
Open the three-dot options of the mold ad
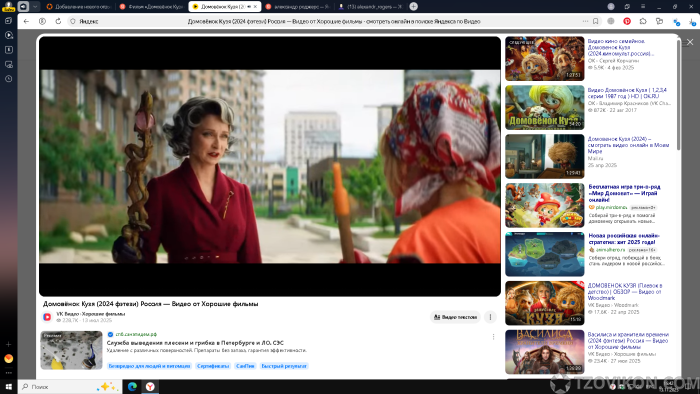coord(493,337)
